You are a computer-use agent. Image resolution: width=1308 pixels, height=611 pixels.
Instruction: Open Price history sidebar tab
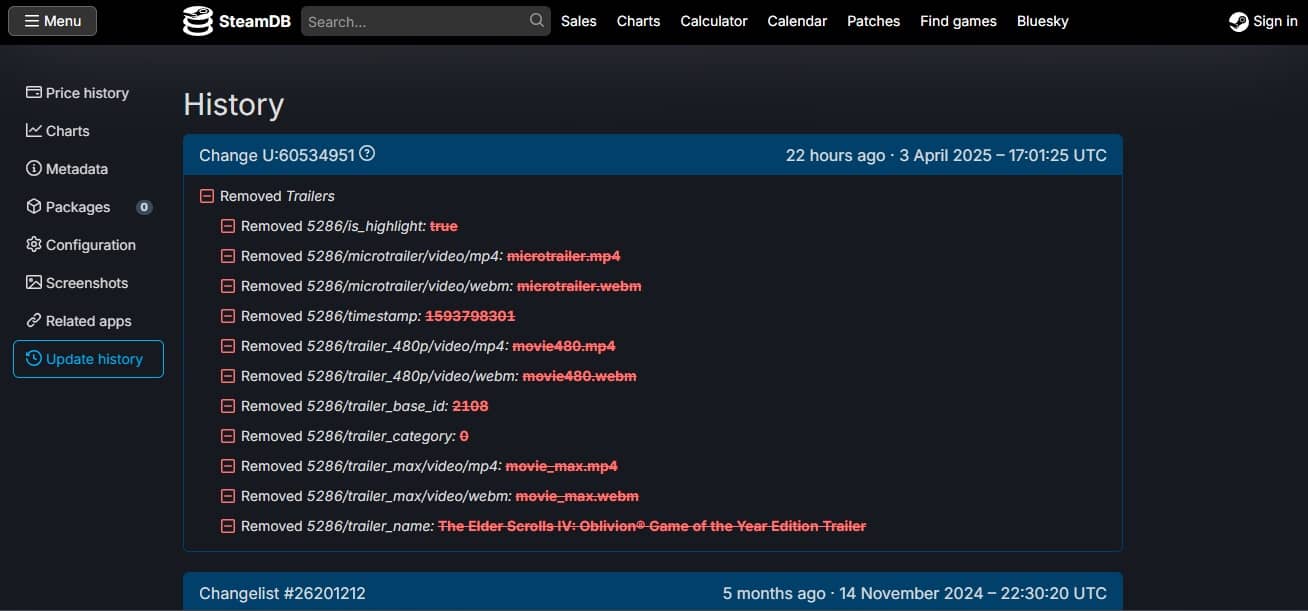88,93
